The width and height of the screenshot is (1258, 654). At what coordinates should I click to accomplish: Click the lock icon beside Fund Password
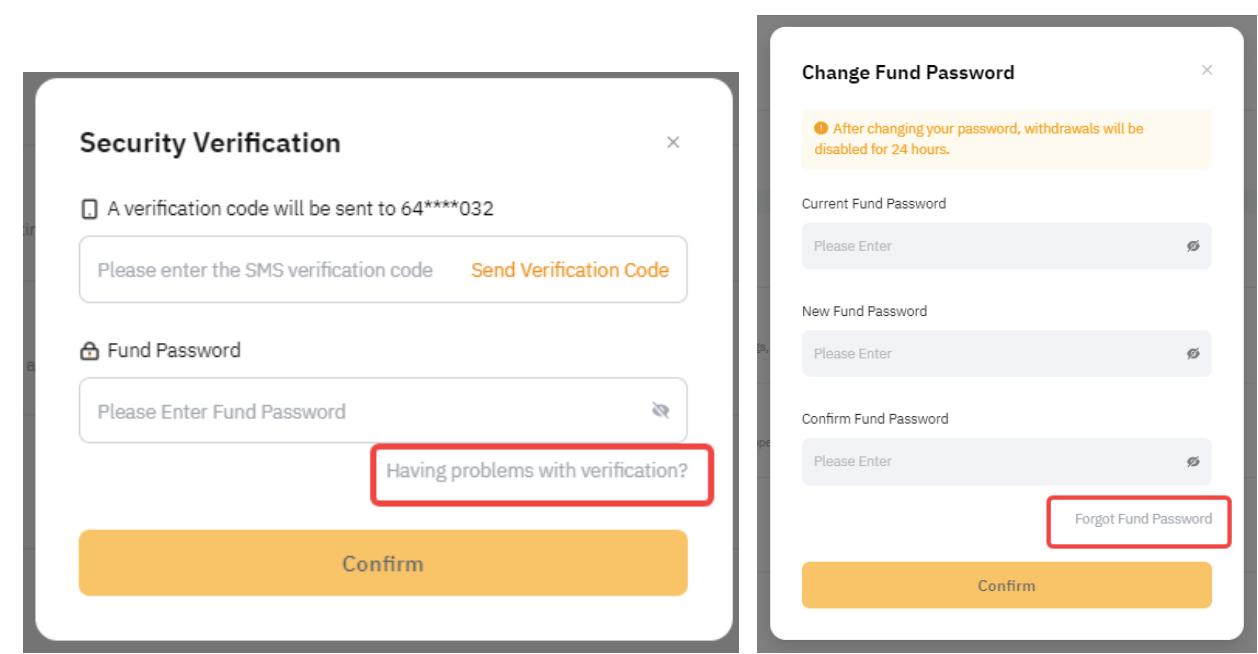89,351
